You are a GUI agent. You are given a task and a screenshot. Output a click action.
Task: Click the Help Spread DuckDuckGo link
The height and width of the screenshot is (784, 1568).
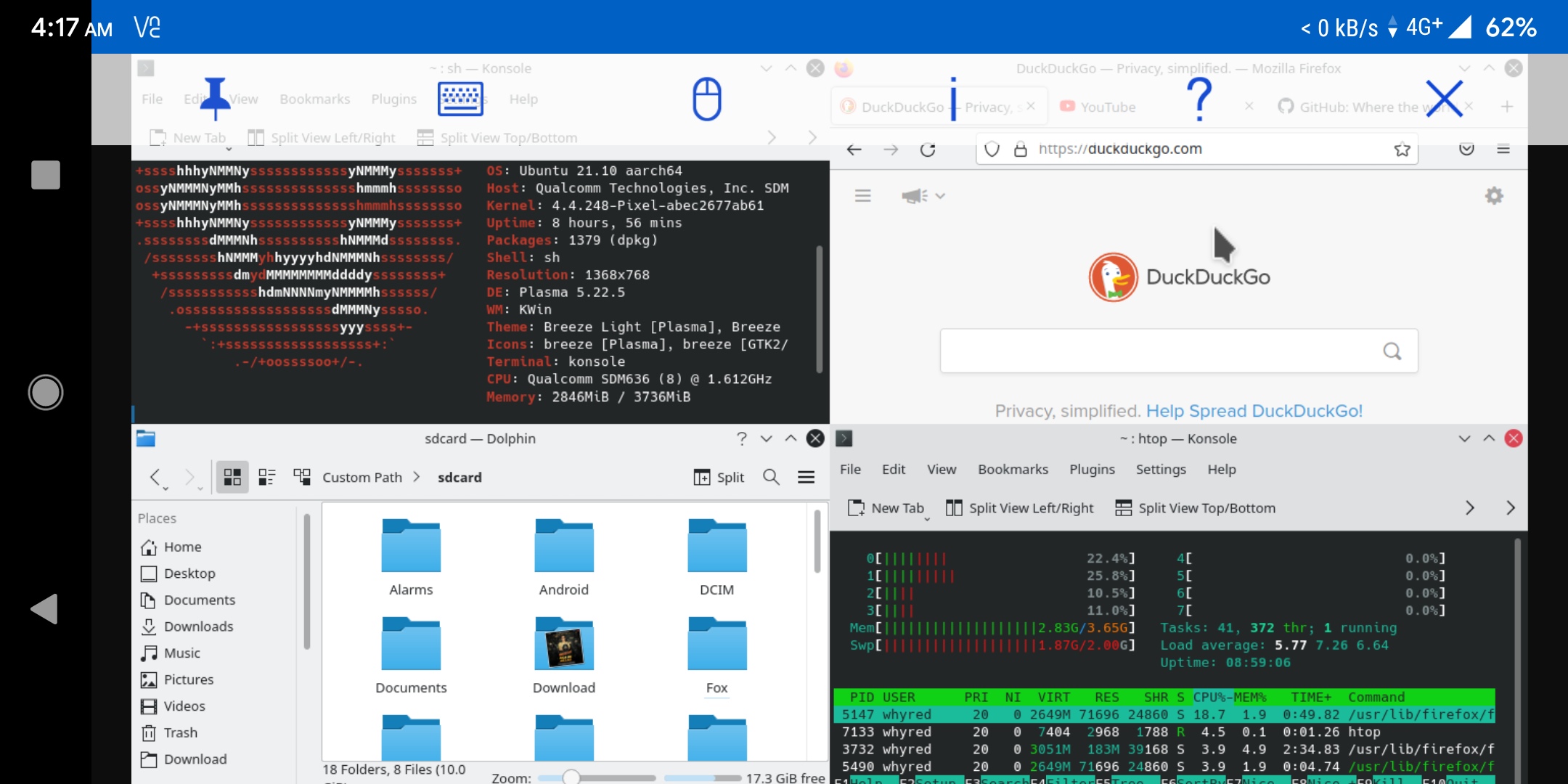click(x=1254, y=410)
